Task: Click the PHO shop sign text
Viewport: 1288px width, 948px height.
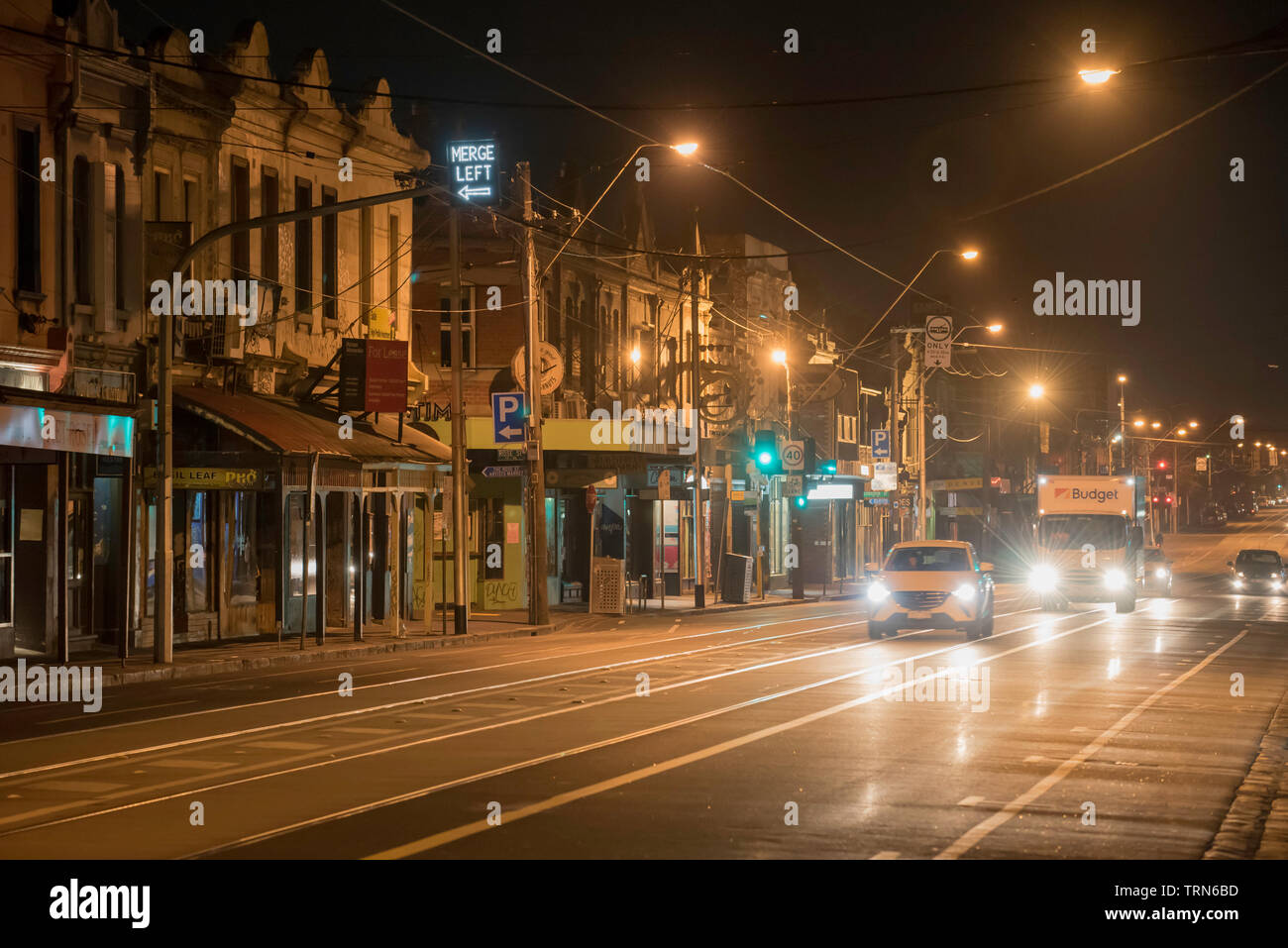Action: pos(243,477)
